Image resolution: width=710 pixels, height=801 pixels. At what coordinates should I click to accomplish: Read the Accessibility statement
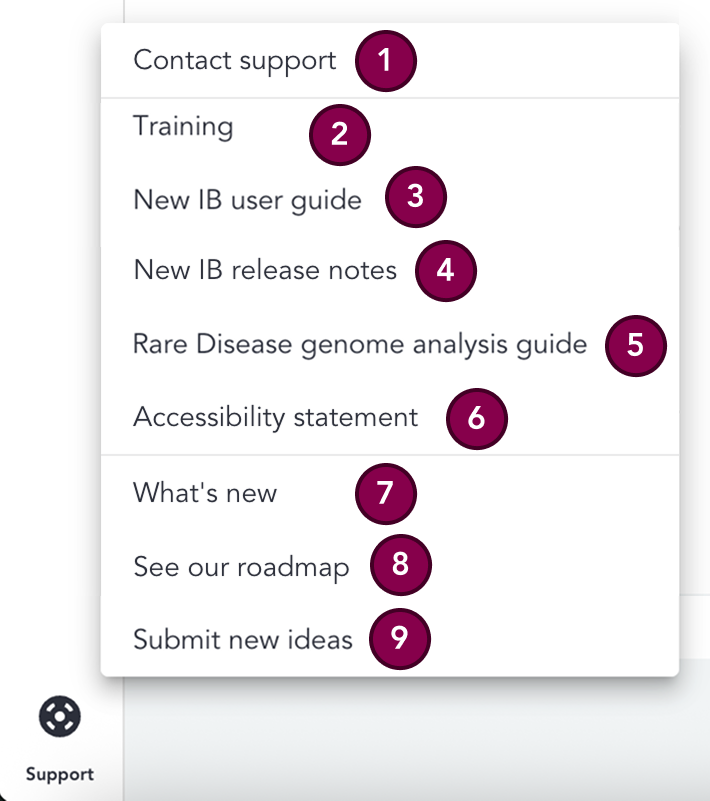(x=276, y=417)
